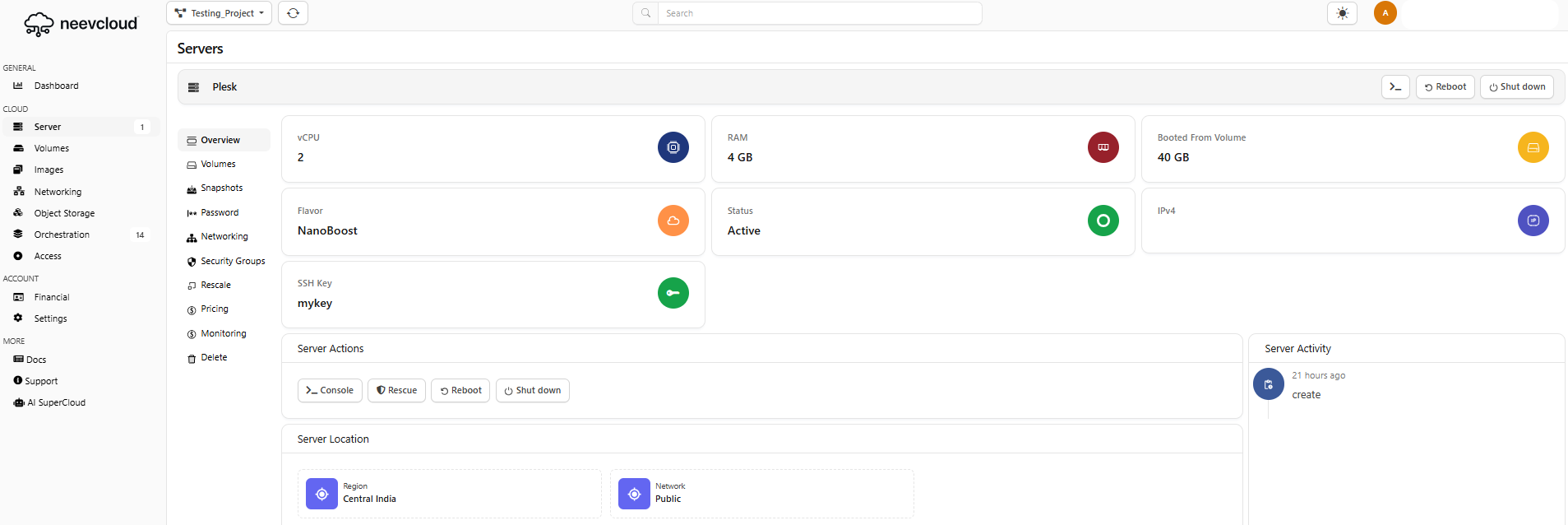This screenshot has width=1568, height=525.
Task: Go to Object Storage in sidebar
Action: pyautogui.click(x=64, y=213)
